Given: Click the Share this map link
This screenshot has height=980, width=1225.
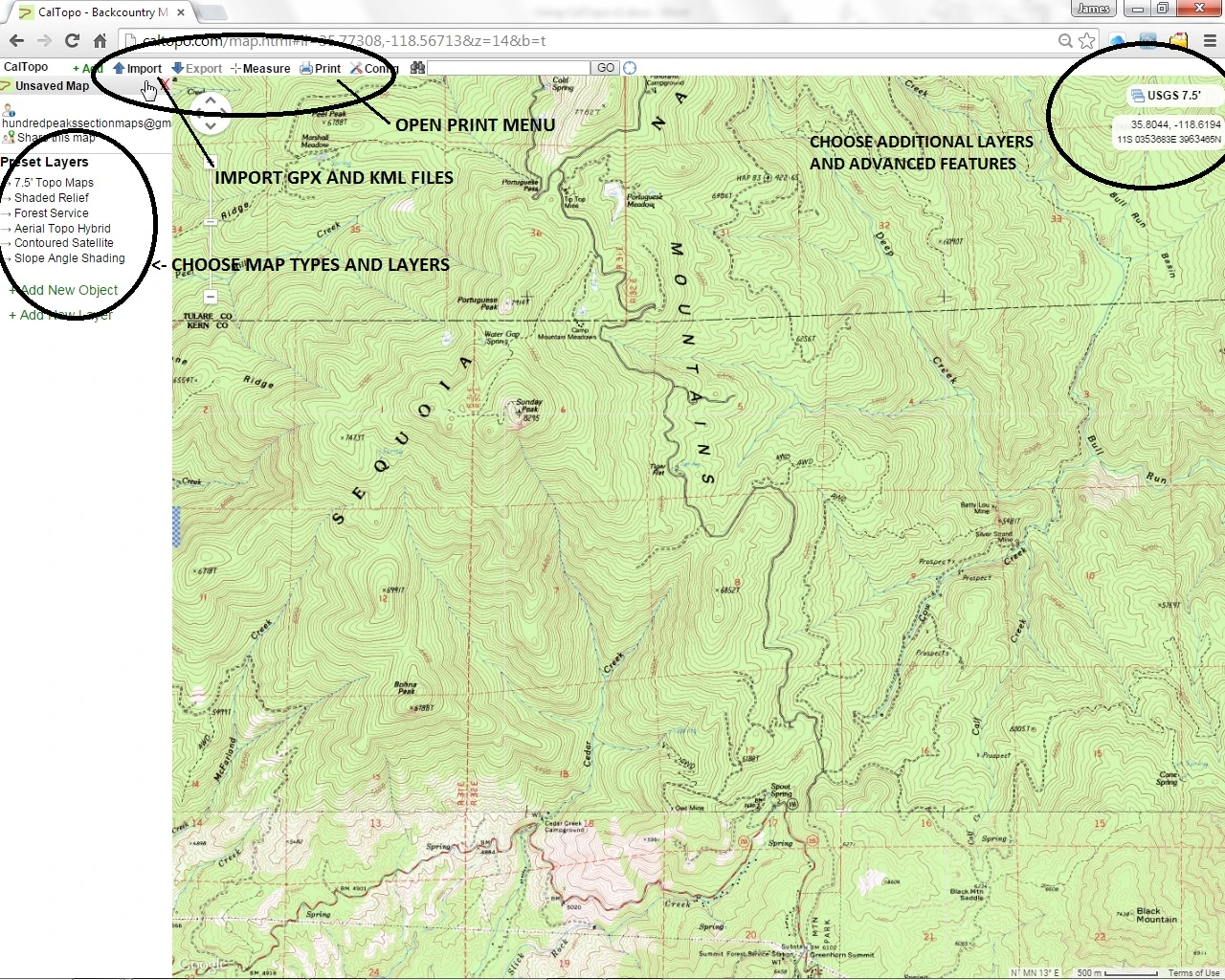Looking at the screenshot, I should point(56,138).
